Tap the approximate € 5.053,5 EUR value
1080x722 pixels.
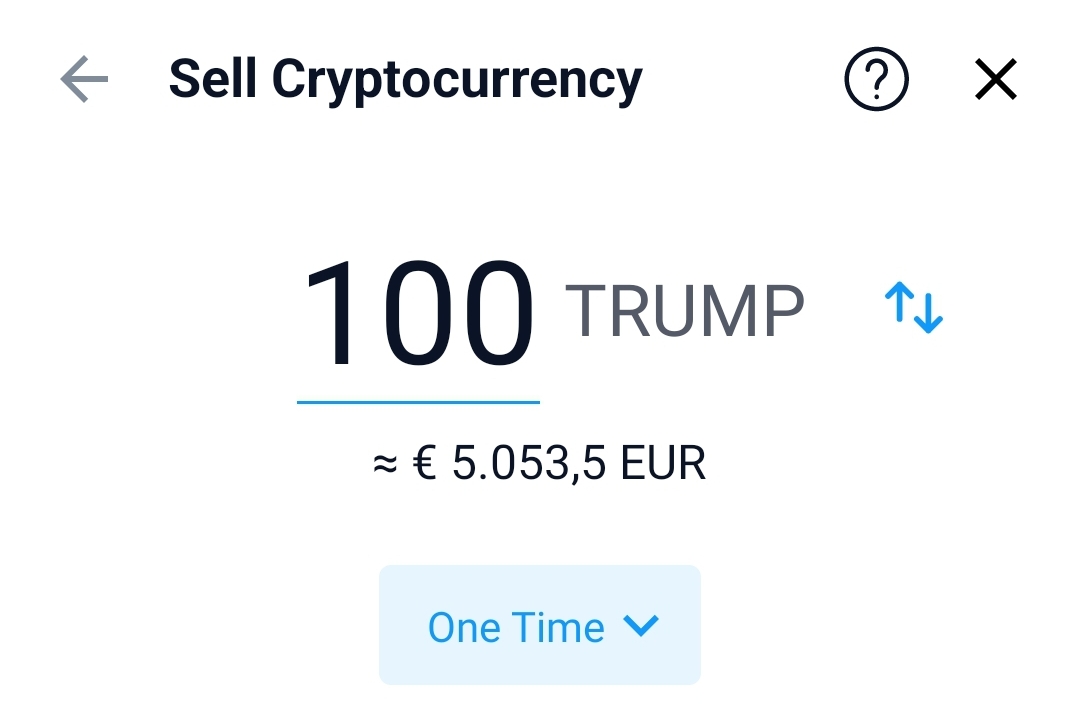coord(539,464)
